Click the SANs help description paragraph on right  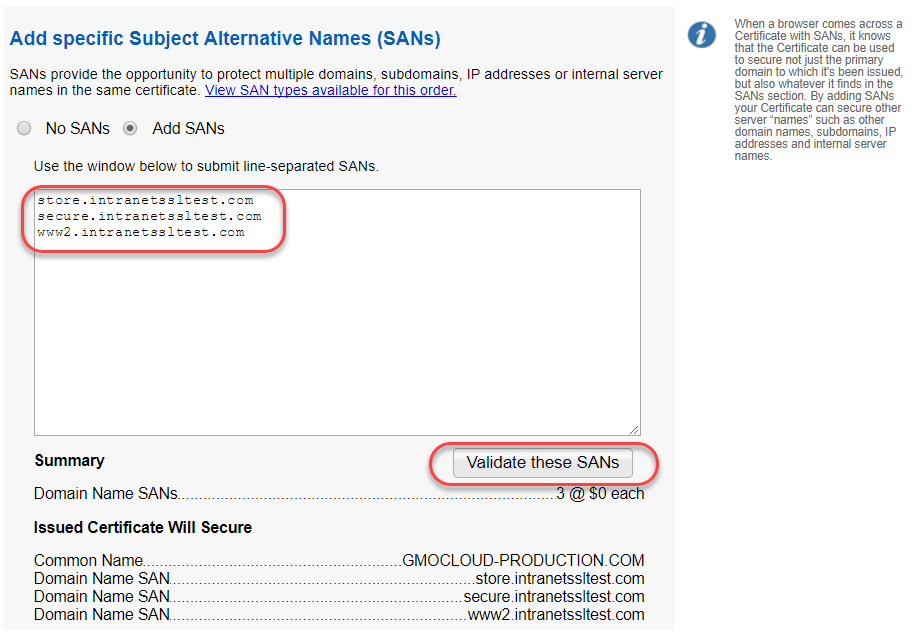pyautogui.click(x=817, y=90)
